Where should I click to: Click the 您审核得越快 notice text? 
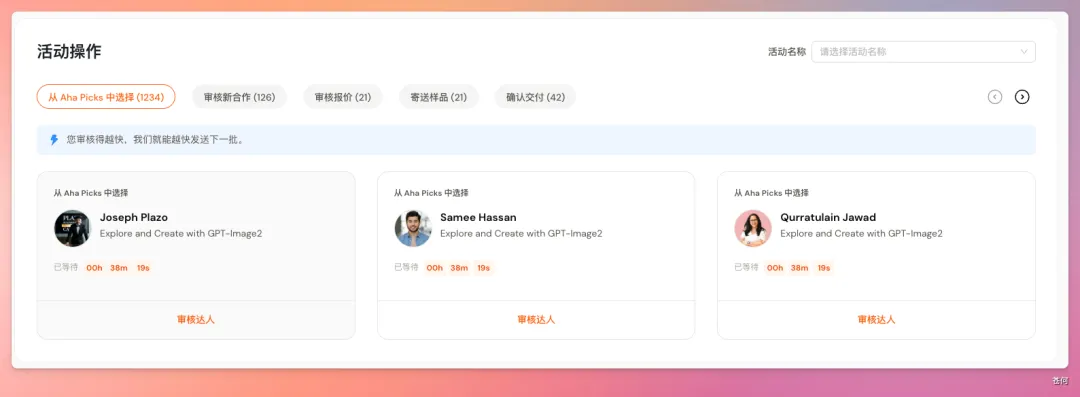pos(155,140)
